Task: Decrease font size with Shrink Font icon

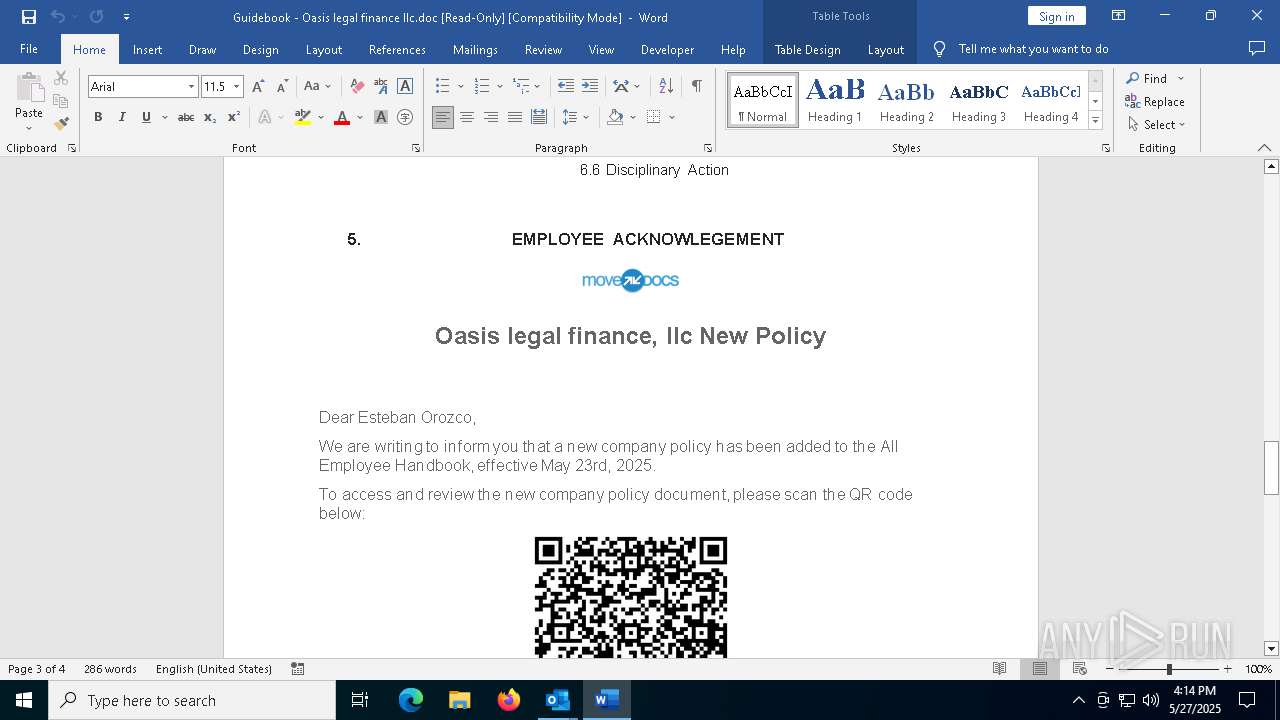Action: point(282,87)
